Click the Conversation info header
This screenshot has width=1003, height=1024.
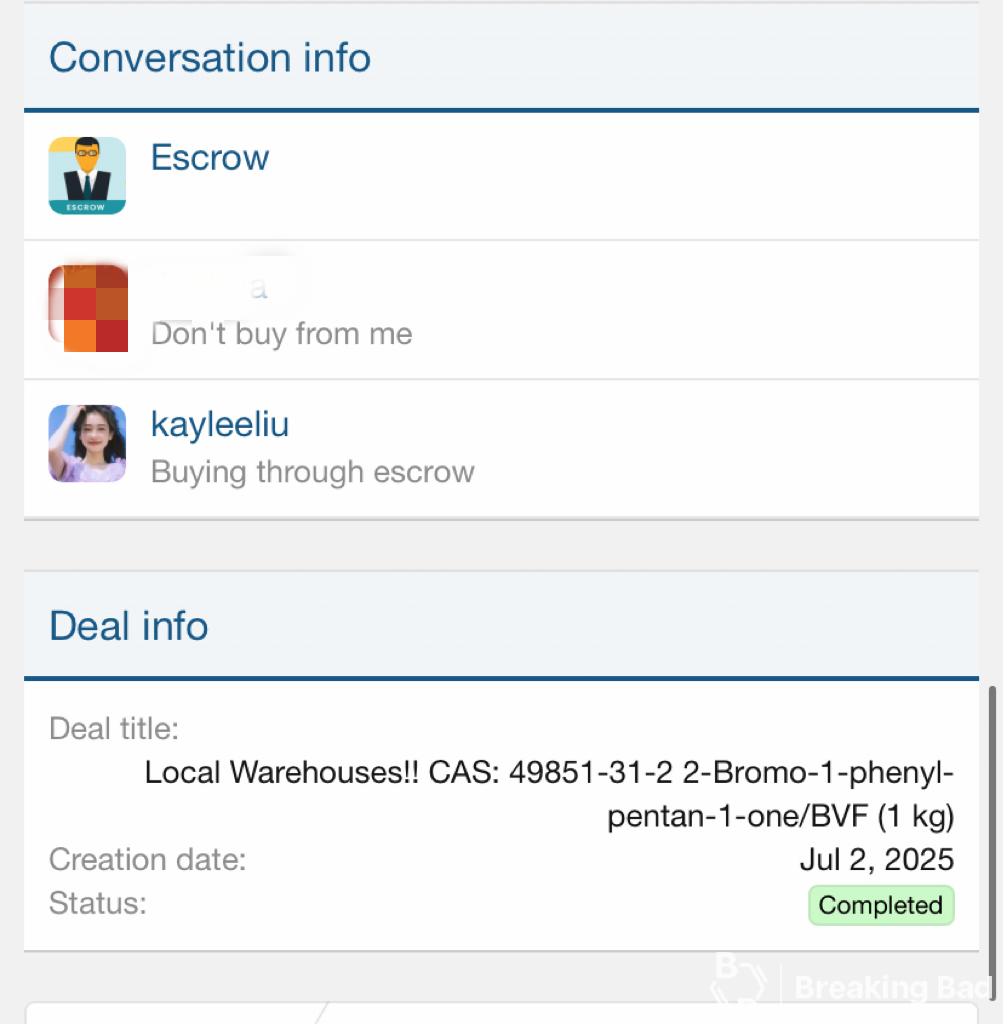tap(210, 57)
